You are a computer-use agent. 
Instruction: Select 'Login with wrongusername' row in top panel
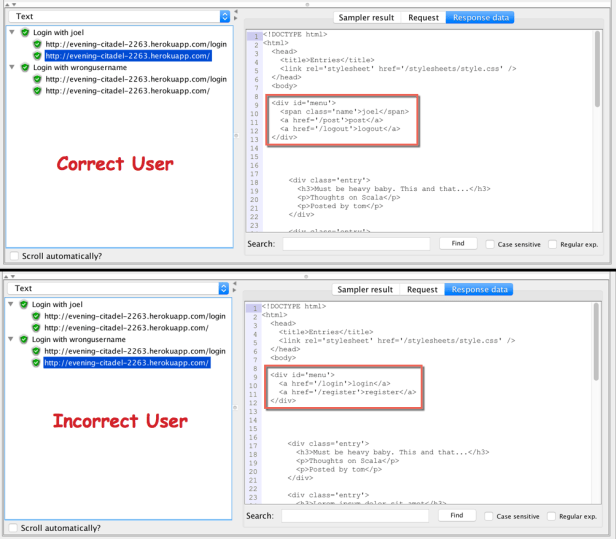[x=80, y=68]
